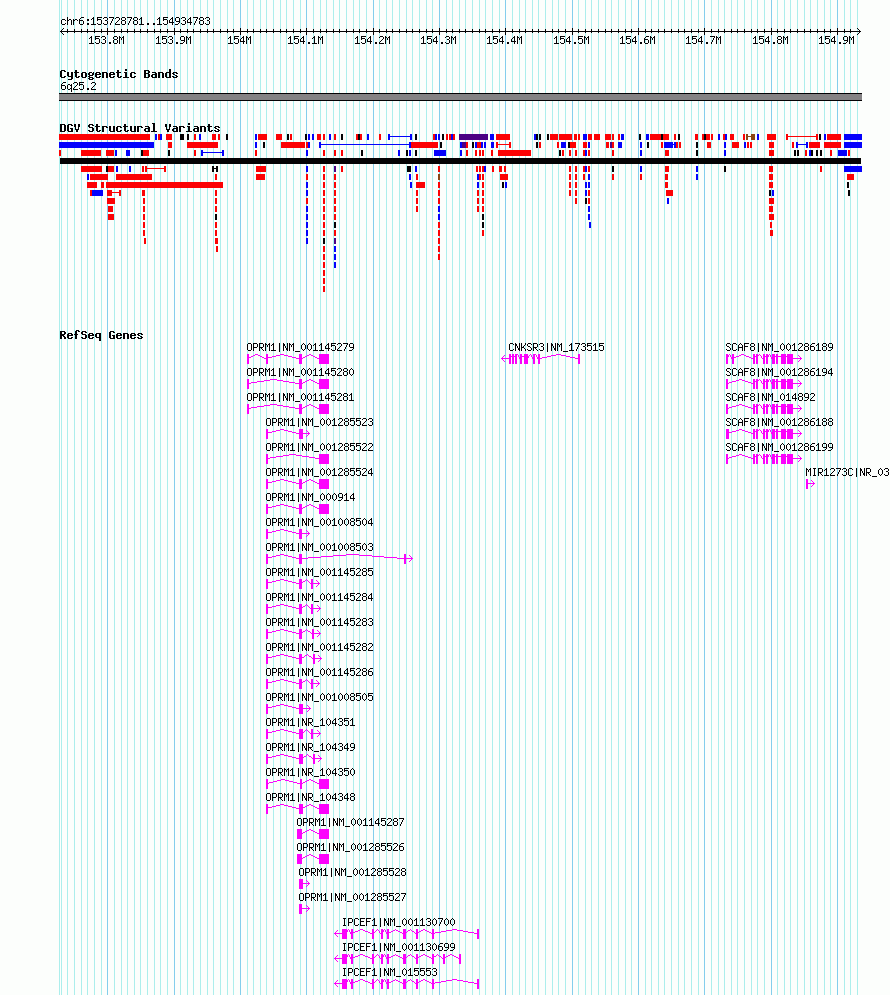890x995 pixels.
Task: Select OPRM1|NM_001145282 label
Action: click(319, 647)
